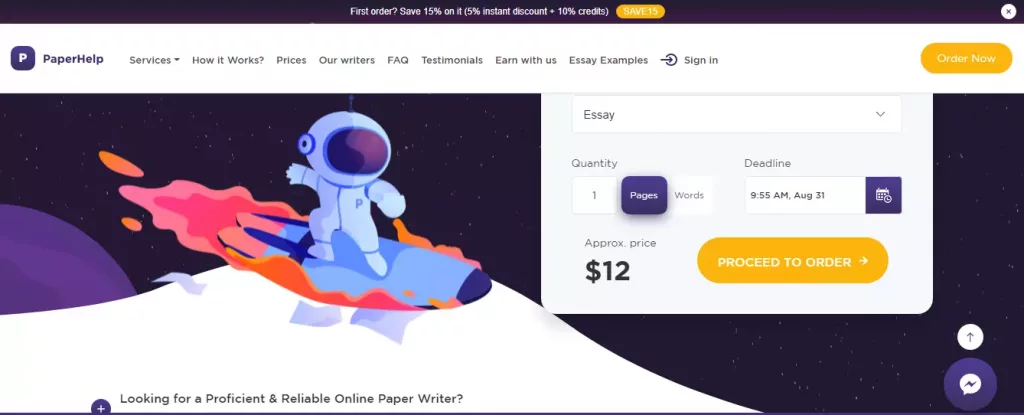Open the Messenger chat bubble

(970, 384)
